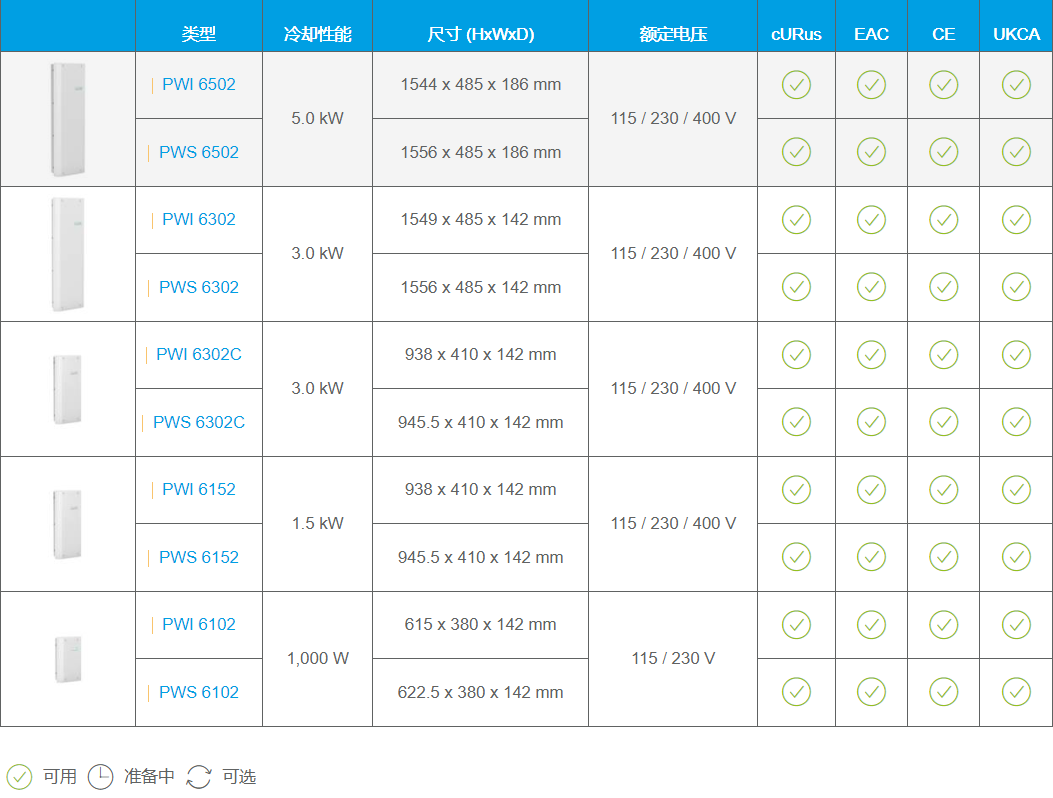Click the UKCA checkmark for PWS 6502
The width and height of the screenshot is (1053, 798).
click(x=1016, y=152)
